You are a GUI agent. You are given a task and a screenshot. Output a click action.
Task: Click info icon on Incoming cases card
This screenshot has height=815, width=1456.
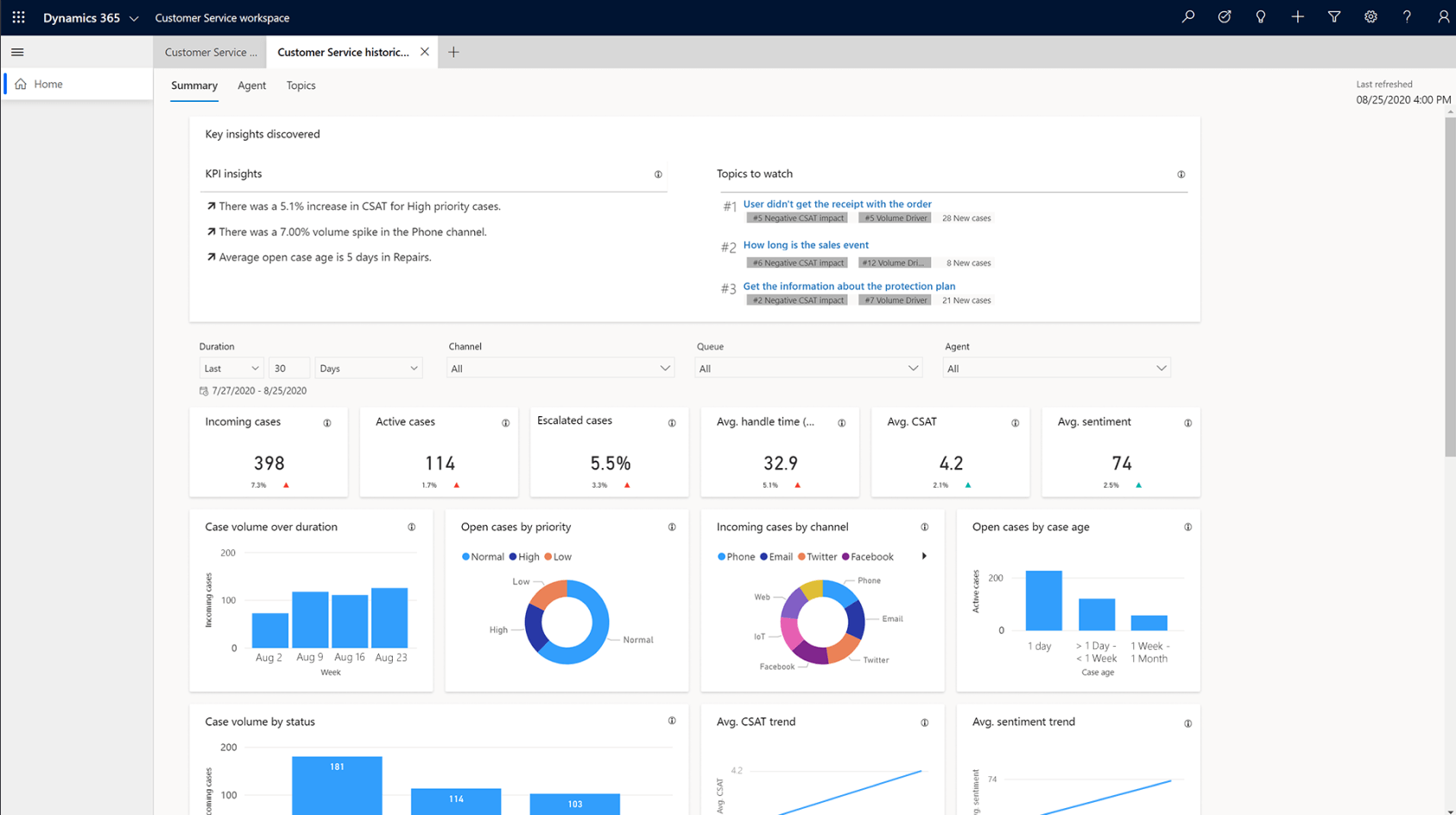(327, 423)
